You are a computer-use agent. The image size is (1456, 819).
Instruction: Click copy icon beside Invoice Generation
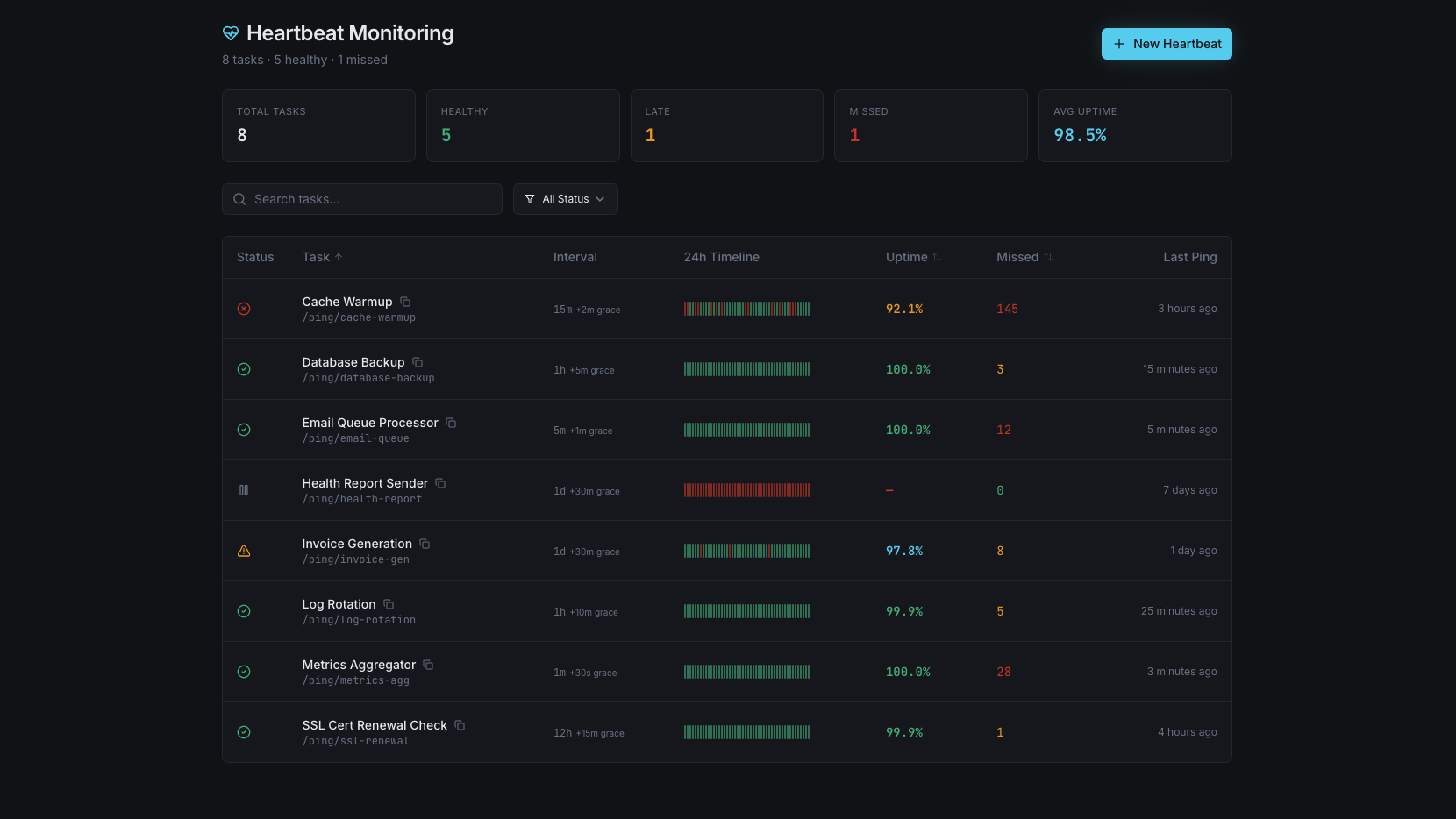[425, 544]
